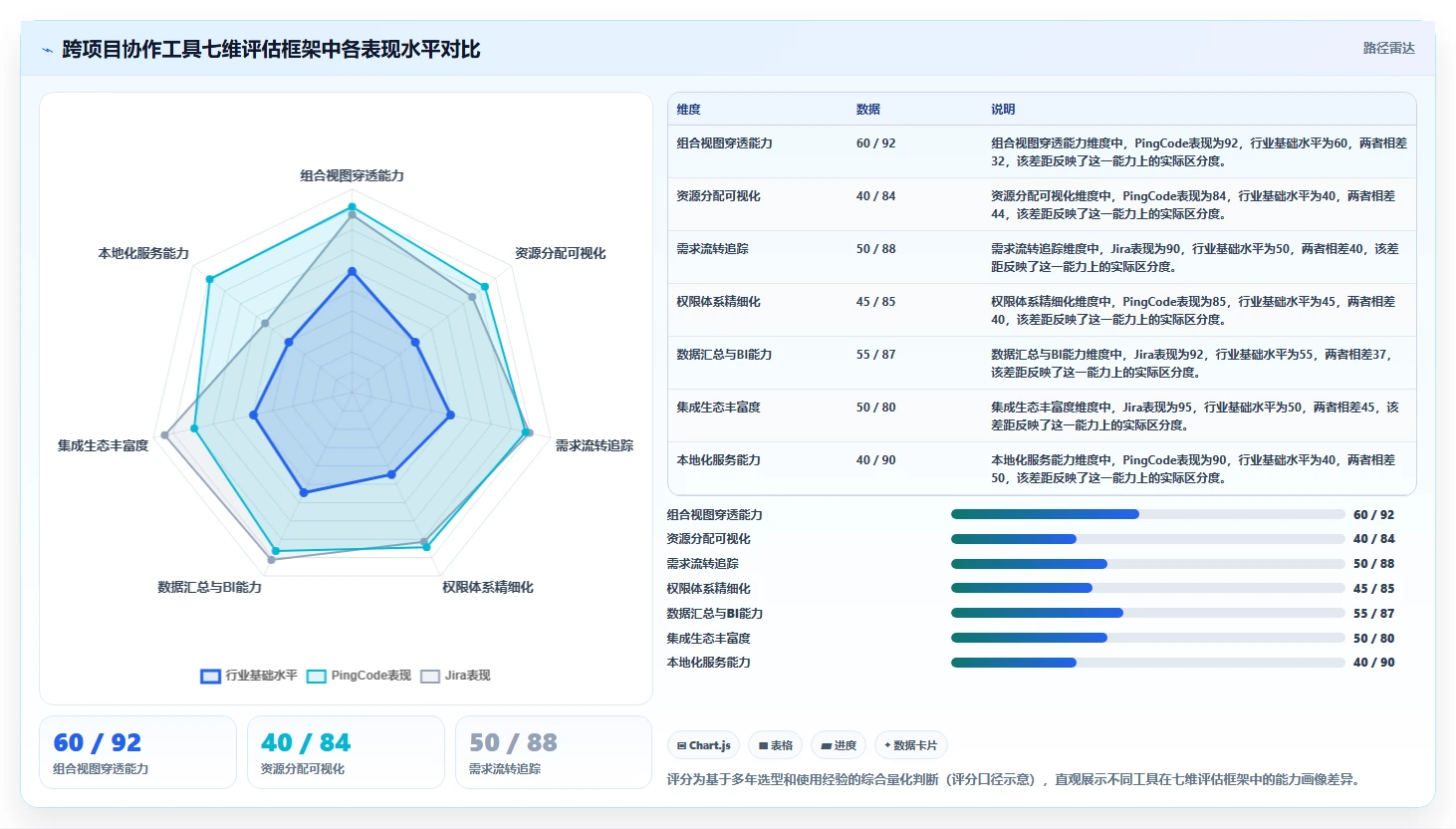1456x829 pixels.
Task: Toggle Jira表现 legend swatch
Action: [430, 676]
